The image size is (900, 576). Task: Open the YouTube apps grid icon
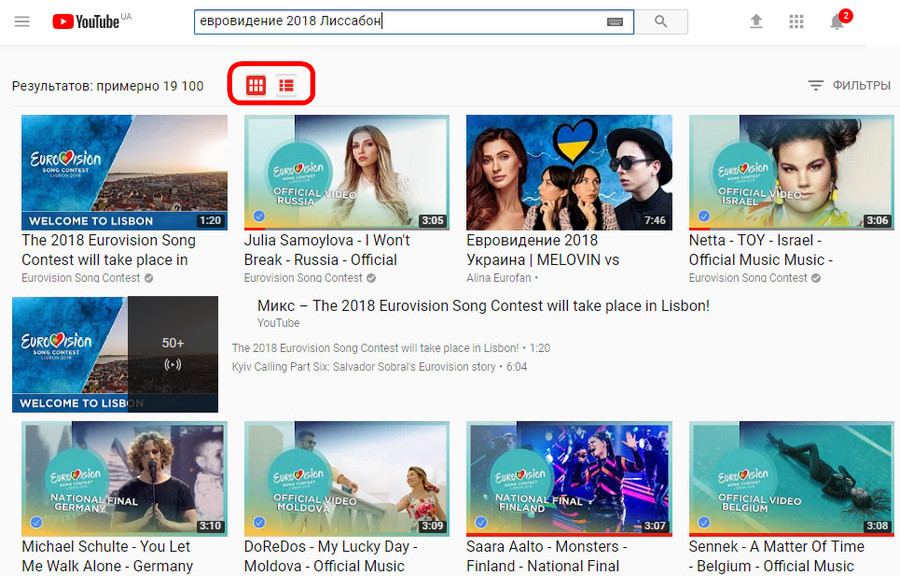pyautogui.click(x=796, y=22)
